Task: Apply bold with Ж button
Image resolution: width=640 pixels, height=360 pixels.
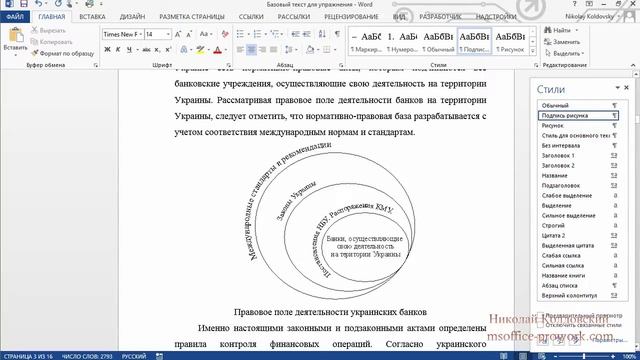Action: tap(107, 49)
